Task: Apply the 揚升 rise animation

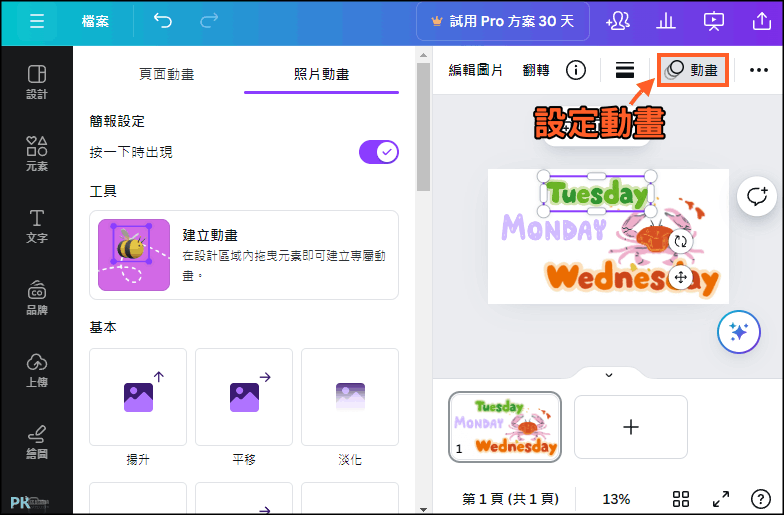Action: point(138,397)
